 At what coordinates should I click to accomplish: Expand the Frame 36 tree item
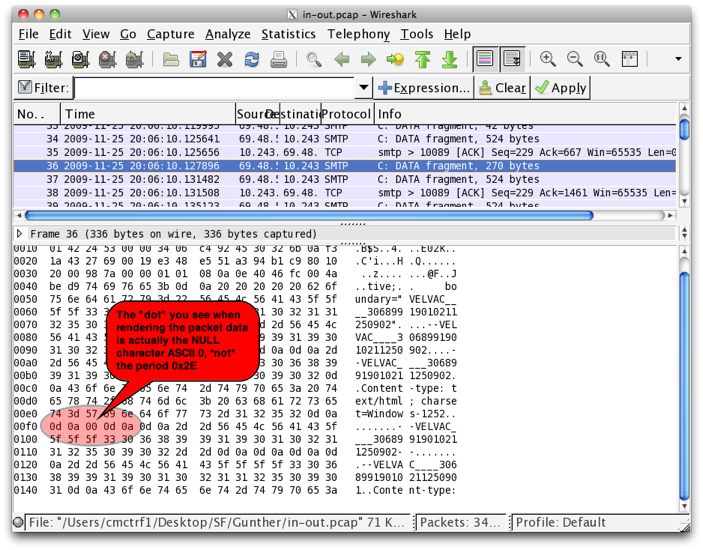tap(20, 233)
